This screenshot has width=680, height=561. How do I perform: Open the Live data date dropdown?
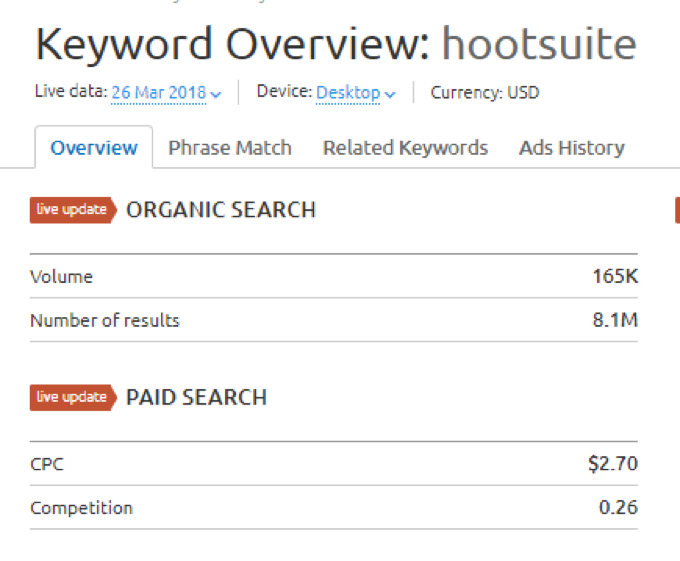(159, 93)
